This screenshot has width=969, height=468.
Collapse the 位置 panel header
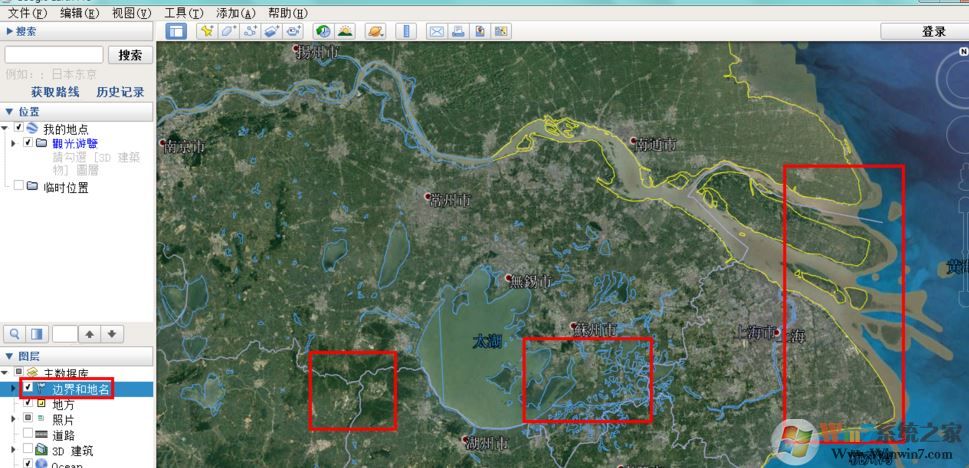pos(77,112)
